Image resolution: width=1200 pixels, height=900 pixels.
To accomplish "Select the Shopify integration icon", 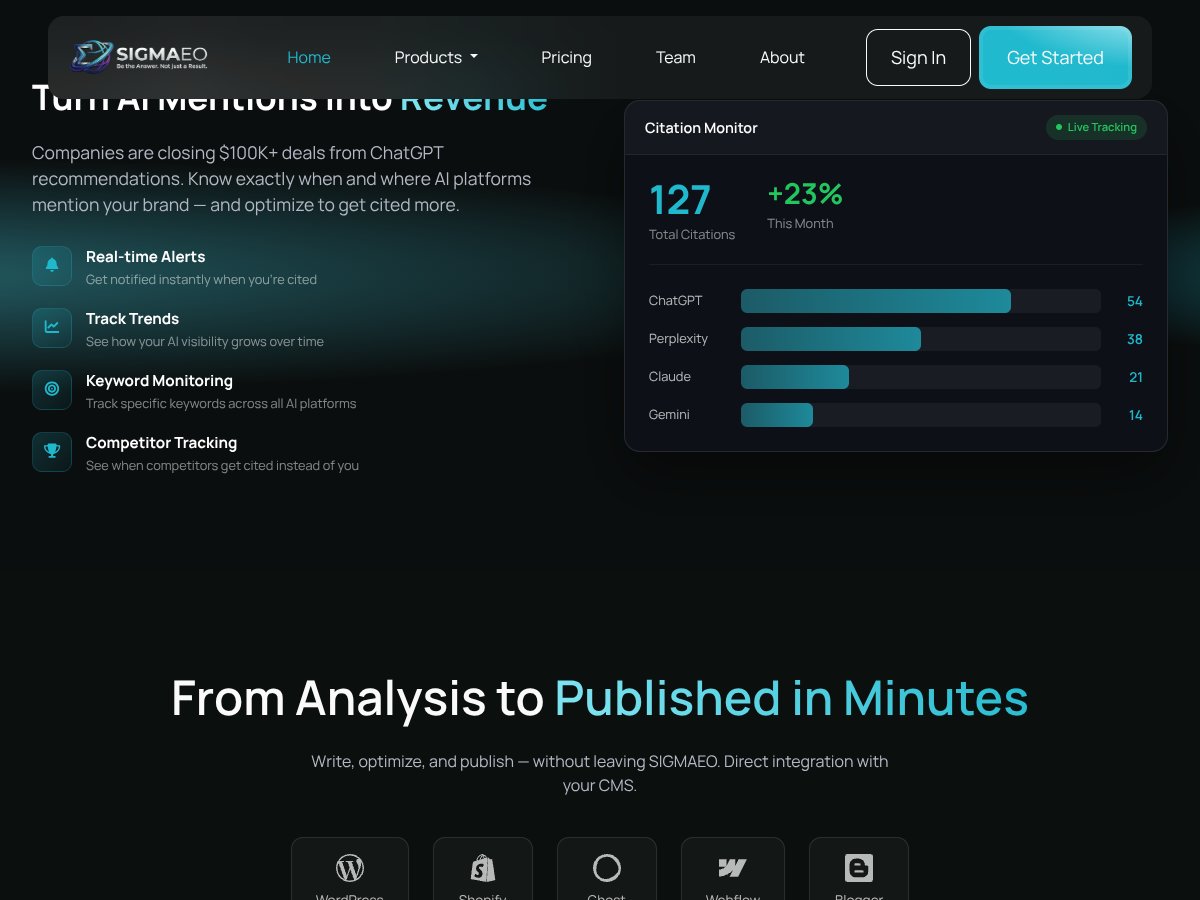I will (x=483, y=868).
